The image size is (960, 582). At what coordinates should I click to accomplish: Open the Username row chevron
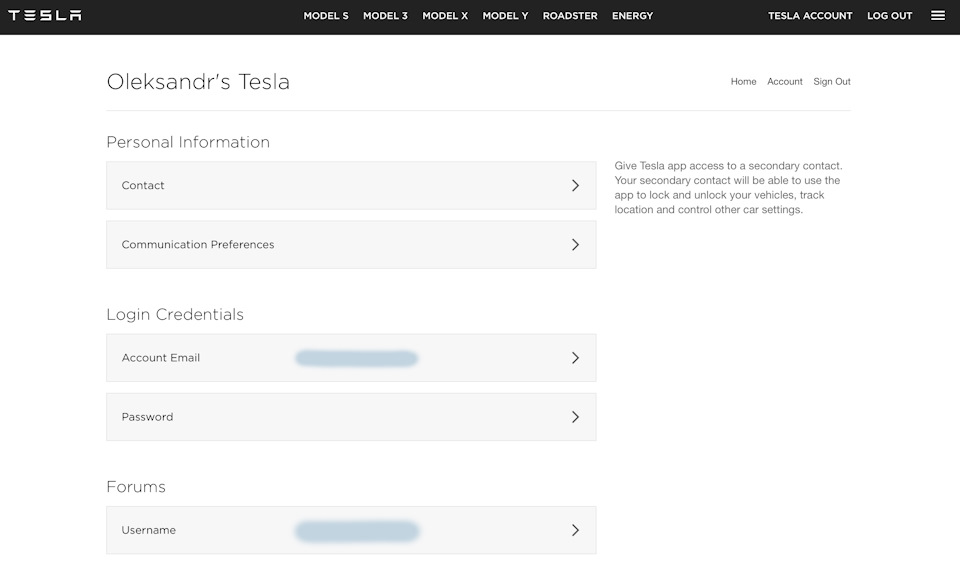point(575,530)
